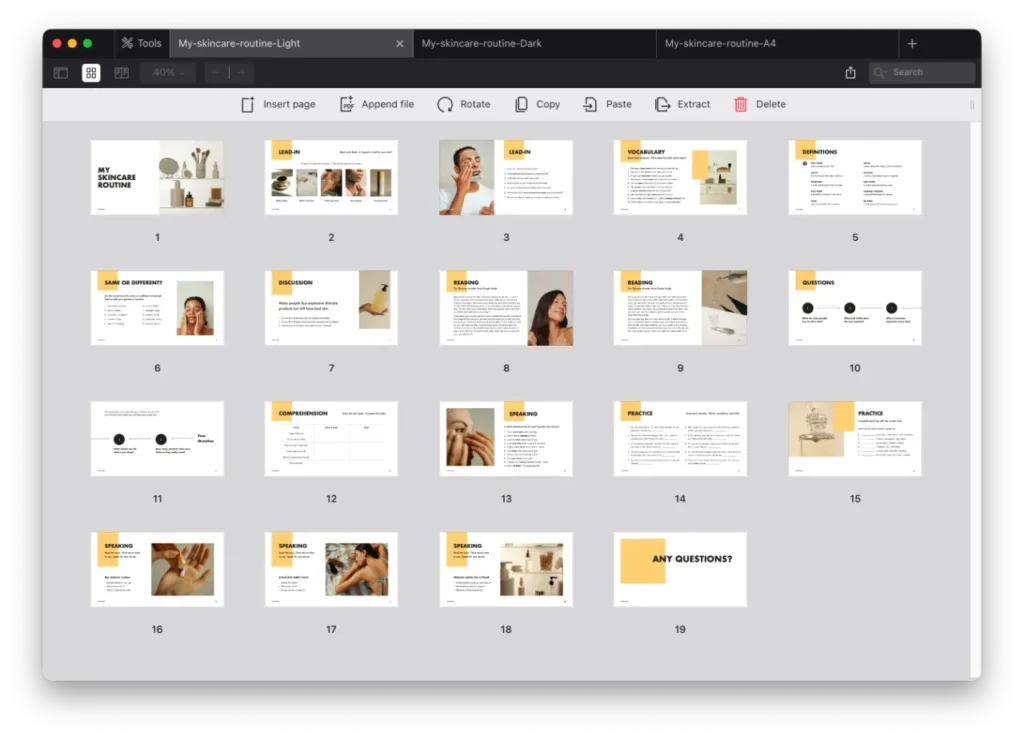Click the Append file PDF icon
The height and width of the screenshot is (737, 1024).
347,104
